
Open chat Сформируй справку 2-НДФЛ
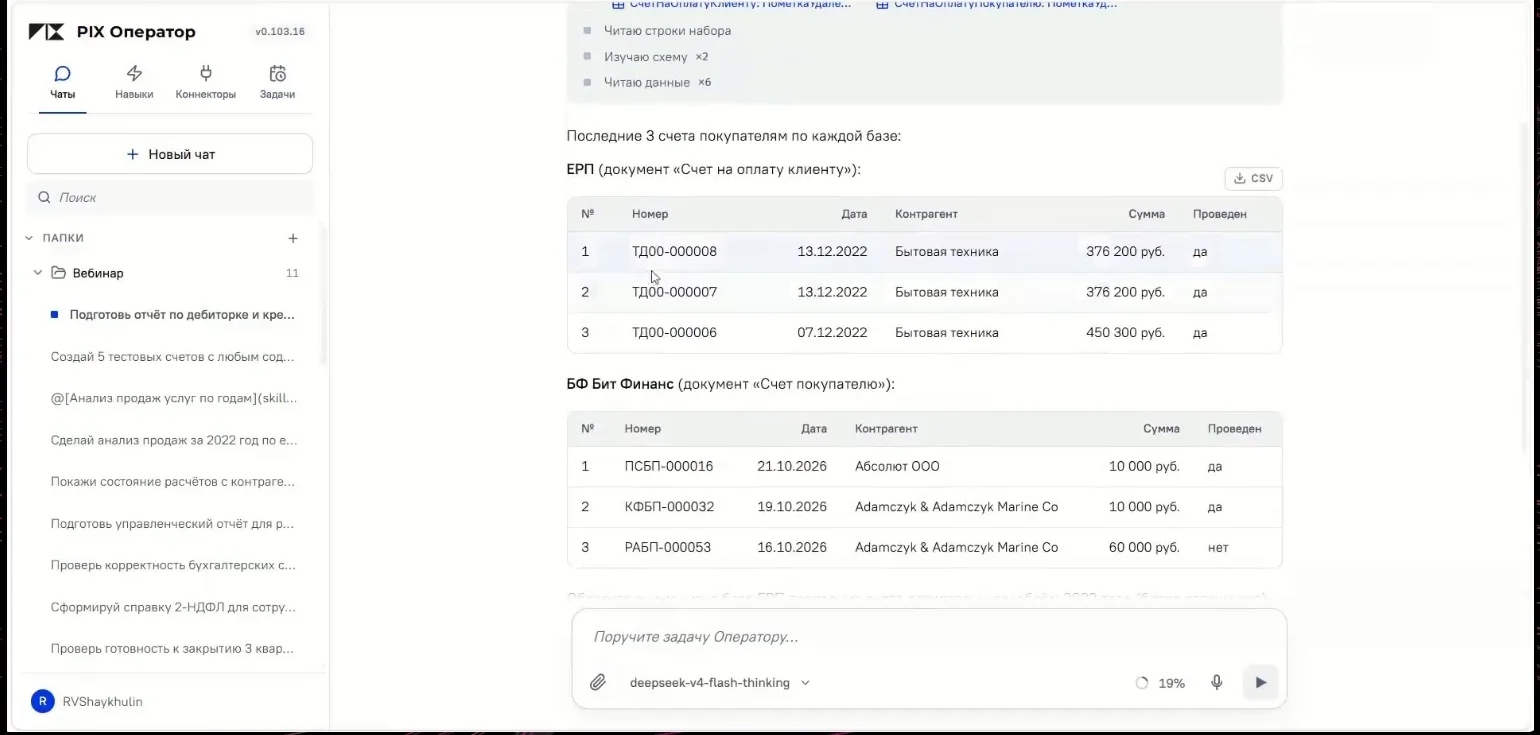pos(172,607)
